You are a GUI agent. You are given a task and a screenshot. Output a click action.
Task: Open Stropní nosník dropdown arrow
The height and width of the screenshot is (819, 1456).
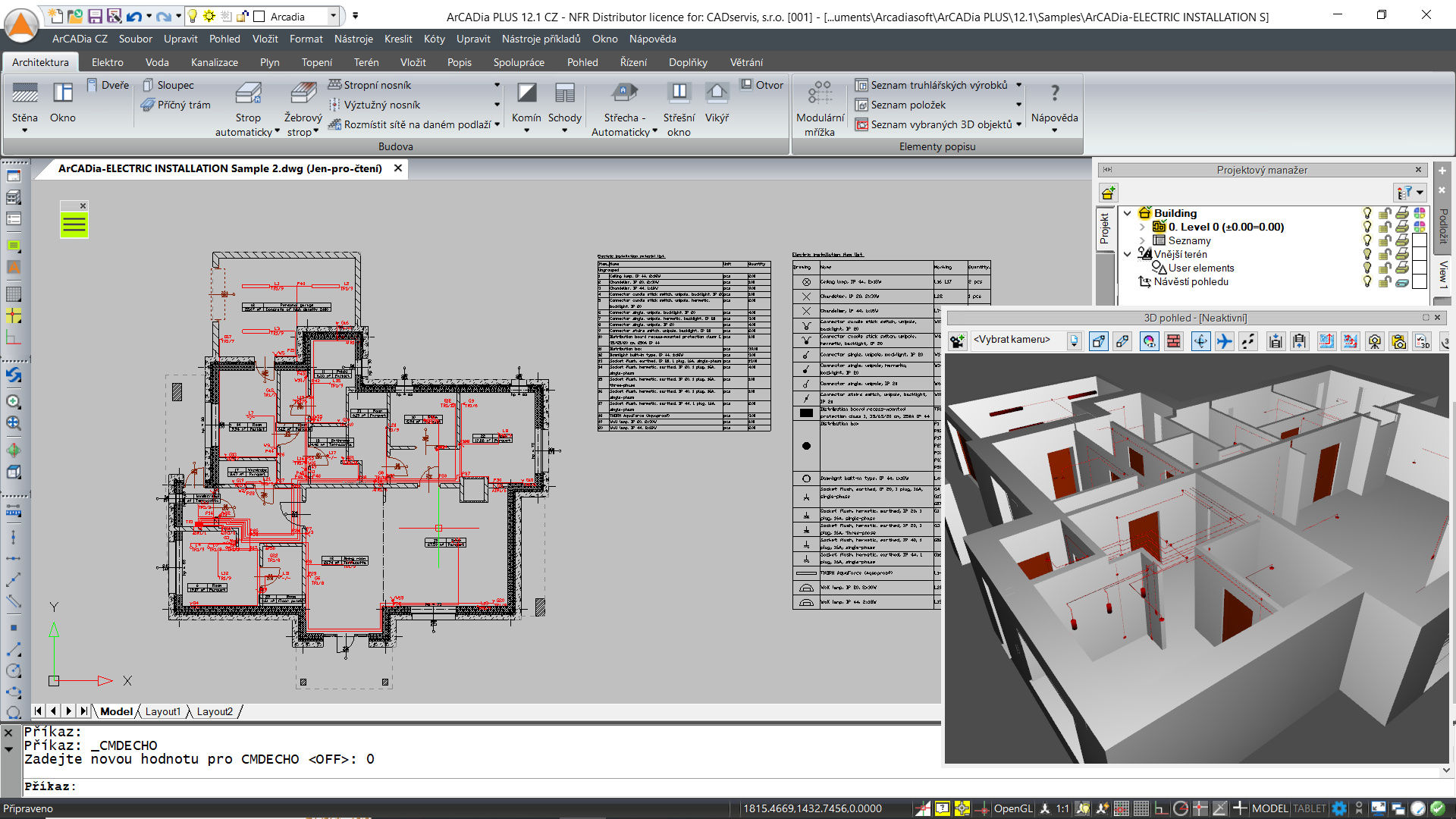(x=497, y=85)
